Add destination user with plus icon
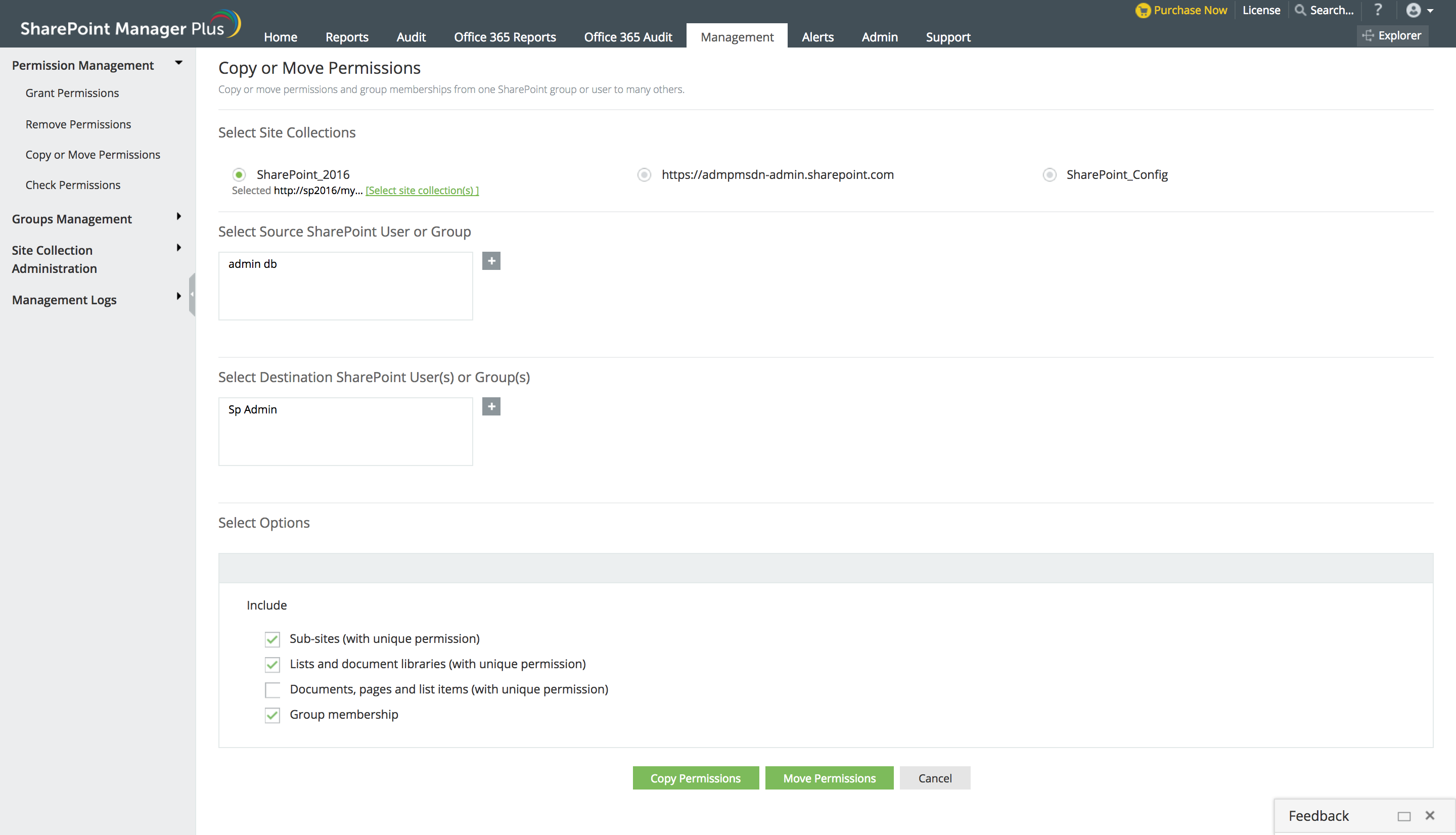Viewport: 1456px width, 835px height. [491, 407]
